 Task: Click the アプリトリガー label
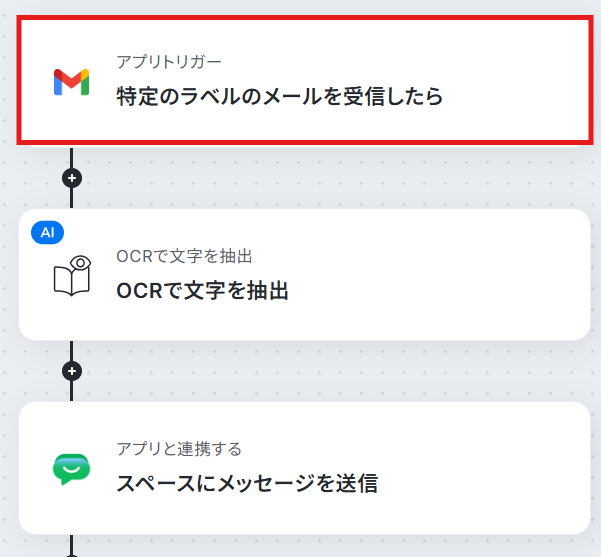coord(169,62)
